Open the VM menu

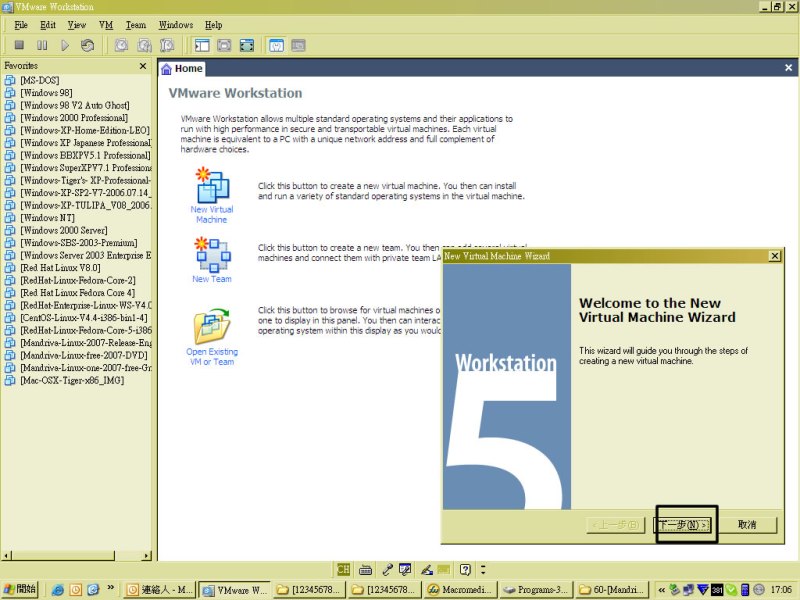106,25
